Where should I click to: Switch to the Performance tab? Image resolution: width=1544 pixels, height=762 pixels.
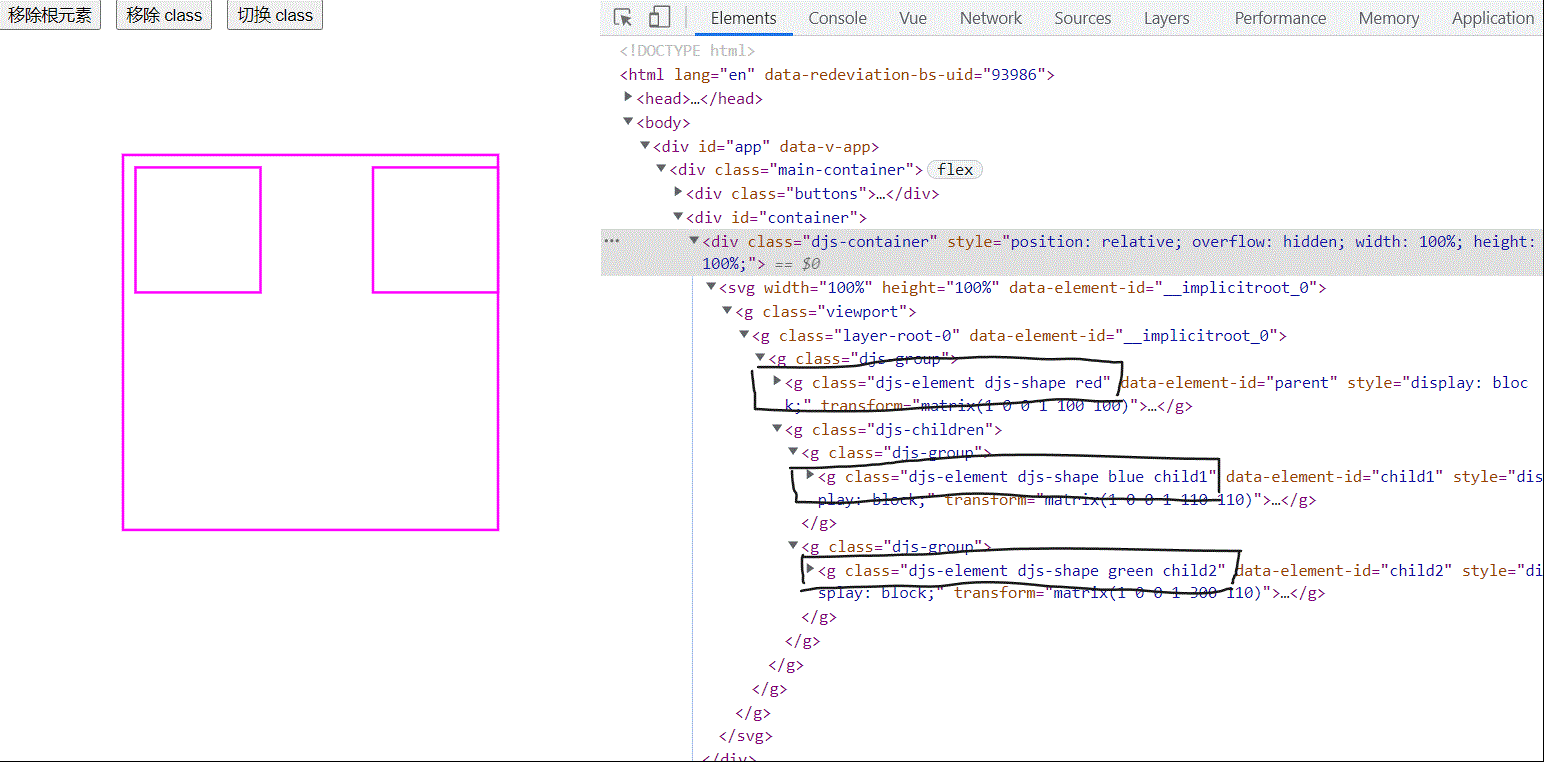pyautogui.click(x=1280, y=18)
